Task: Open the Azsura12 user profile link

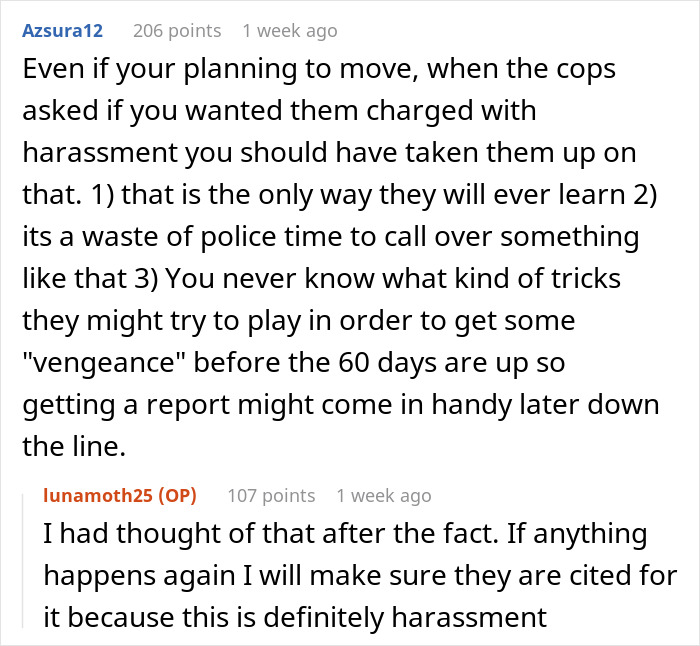Action: 61,31
